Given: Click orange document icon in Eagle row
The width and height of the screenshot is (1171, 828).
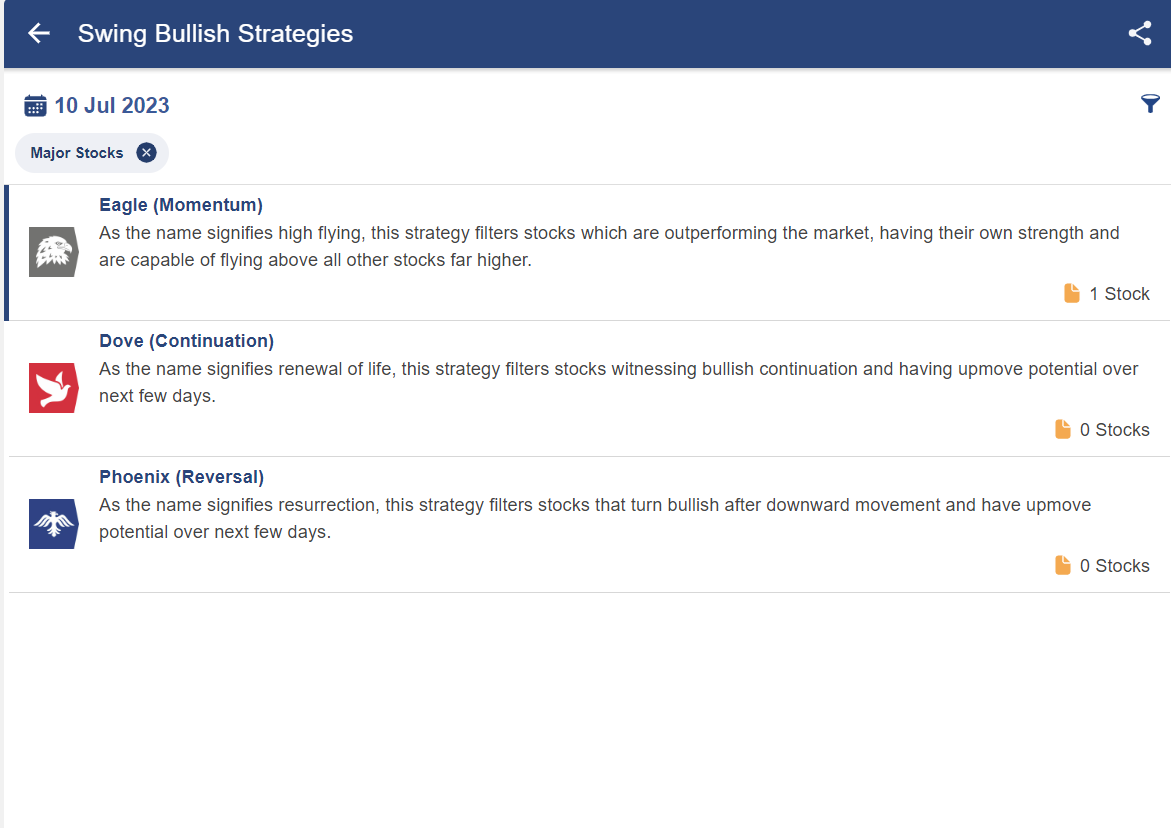Looking at the screenshot, I should coord(1072,293).
